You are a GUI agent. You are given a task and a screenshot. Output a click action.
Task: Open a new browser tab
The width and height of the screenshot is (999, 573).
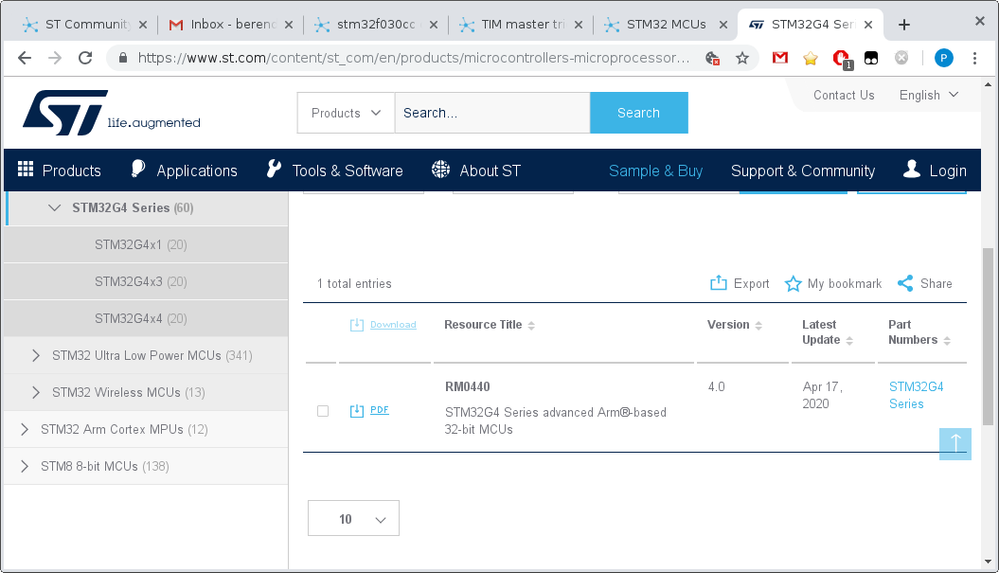coord(904,25)
